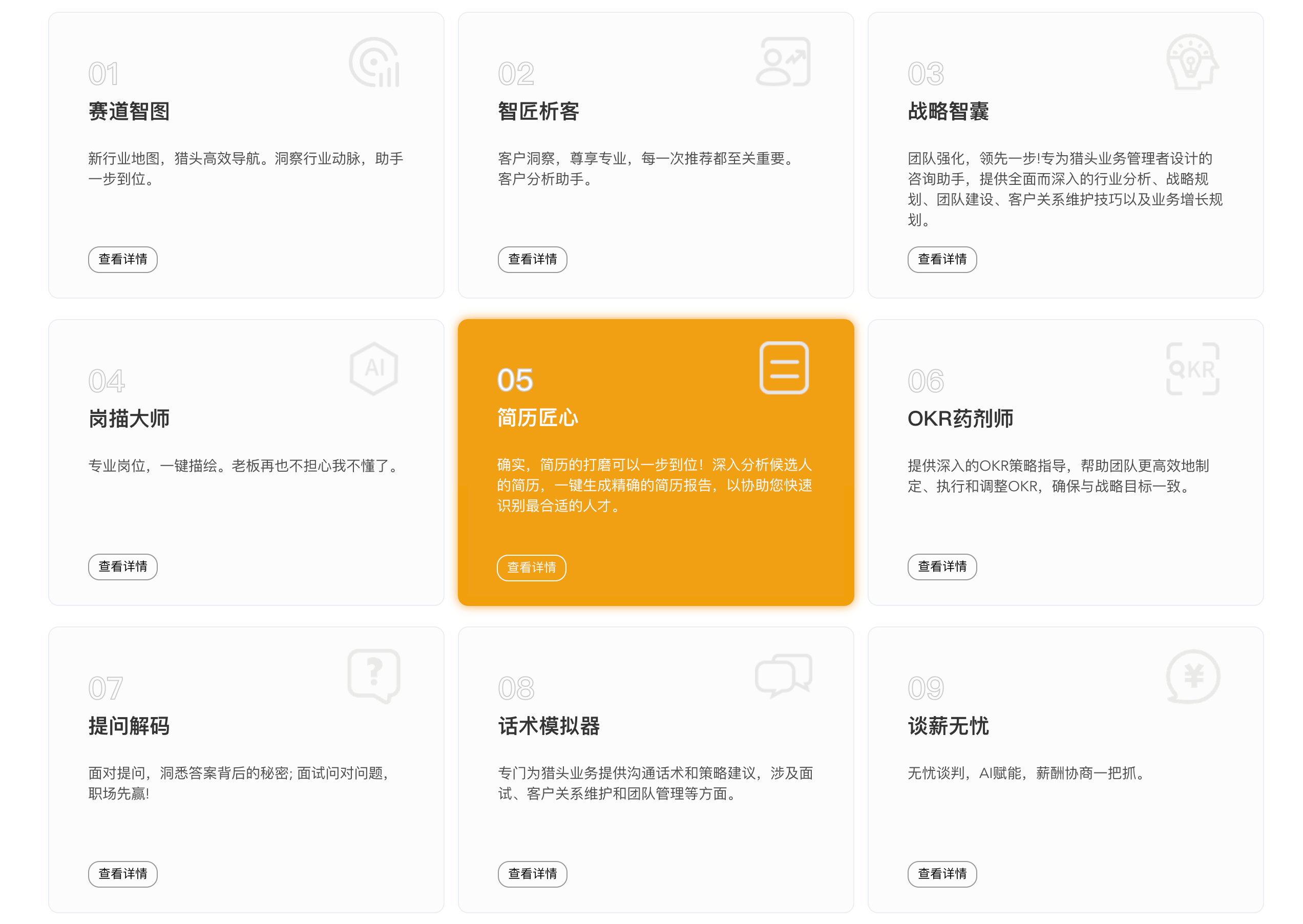1303x924 pixels.
Task: Select the 话术模拟器 card heading
Action: tap(549, 726)
